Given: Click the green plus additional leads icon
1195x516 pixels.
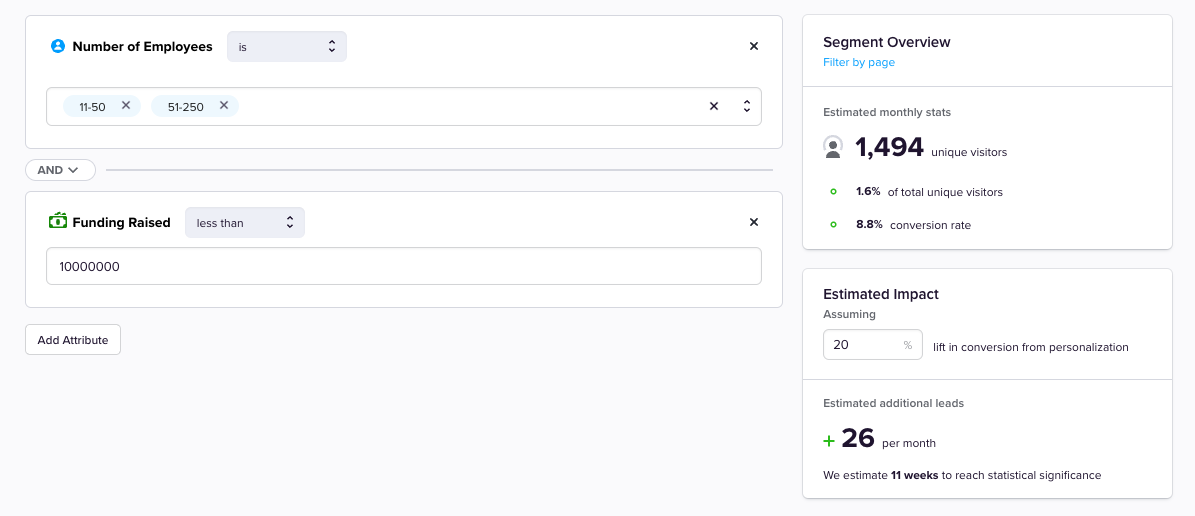Looking at the screenshot, I should coord(828,440).
